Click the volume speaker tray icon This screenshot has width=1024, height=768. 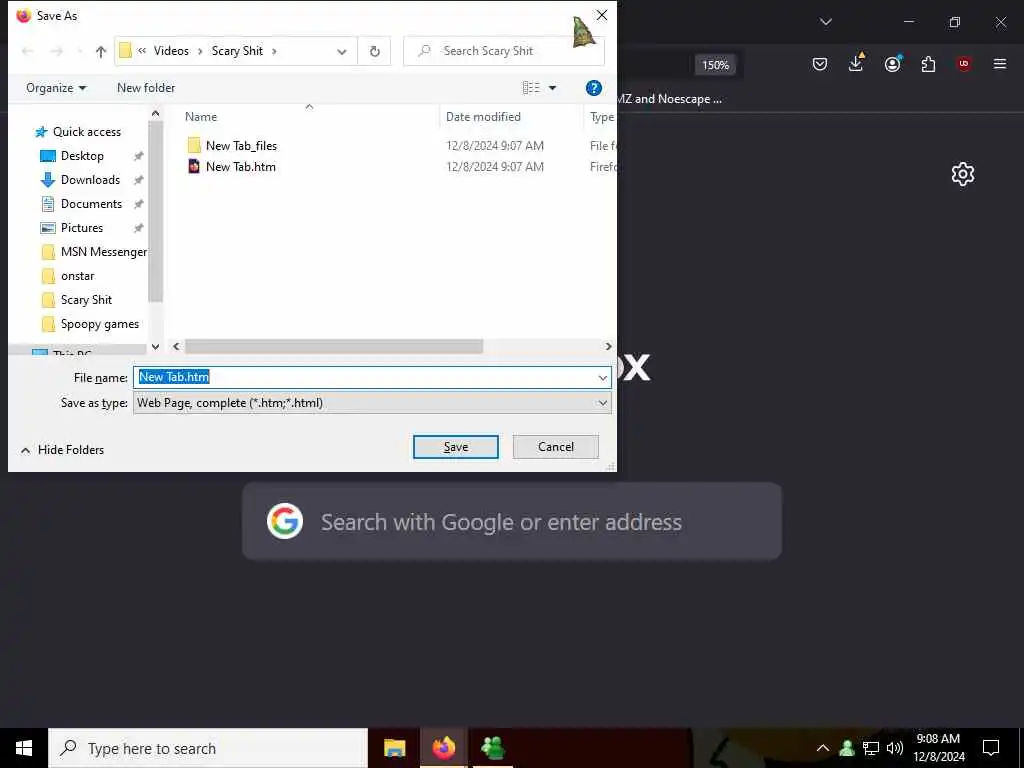(x=894, y=748)
